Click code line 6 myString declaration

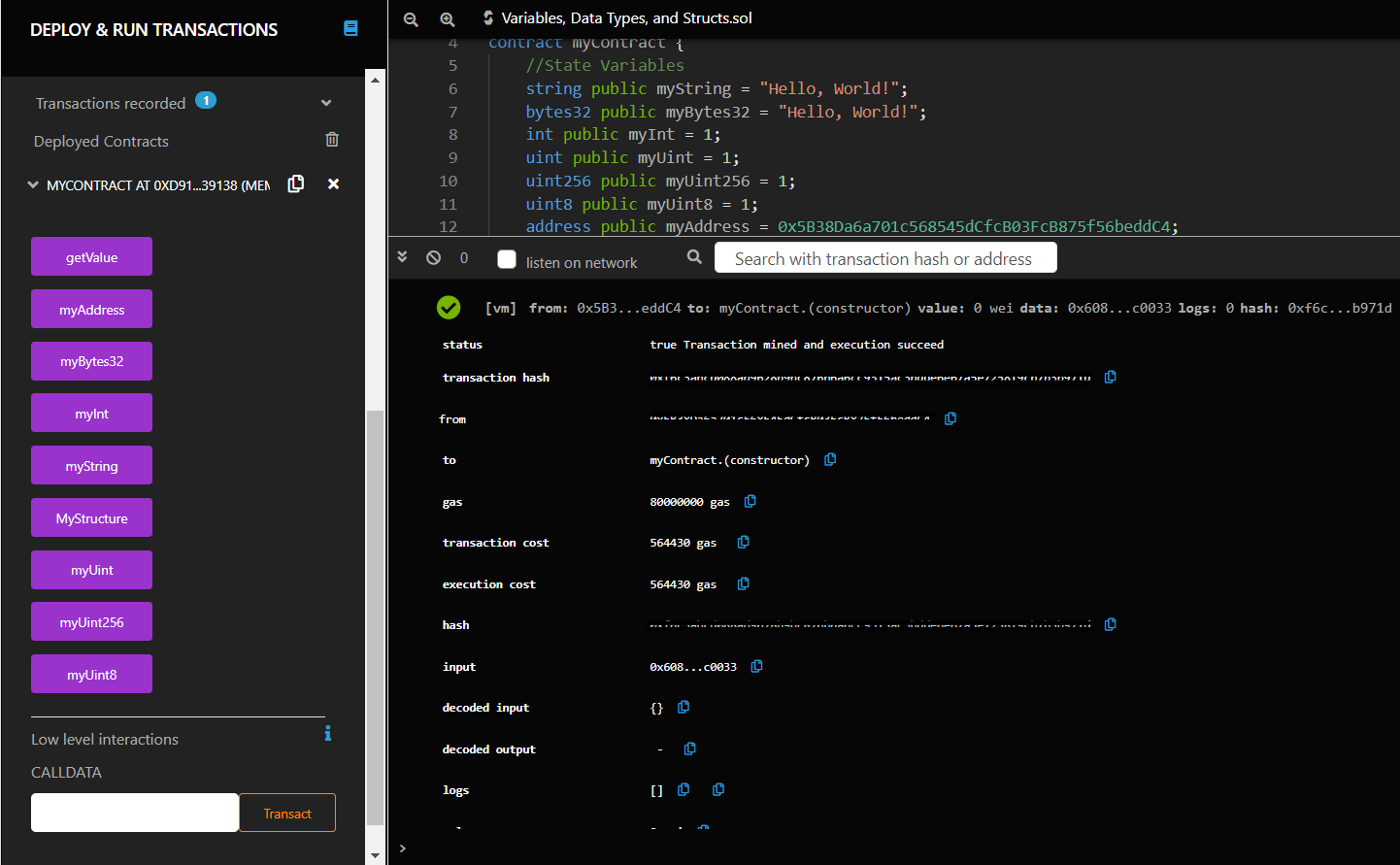717,88
